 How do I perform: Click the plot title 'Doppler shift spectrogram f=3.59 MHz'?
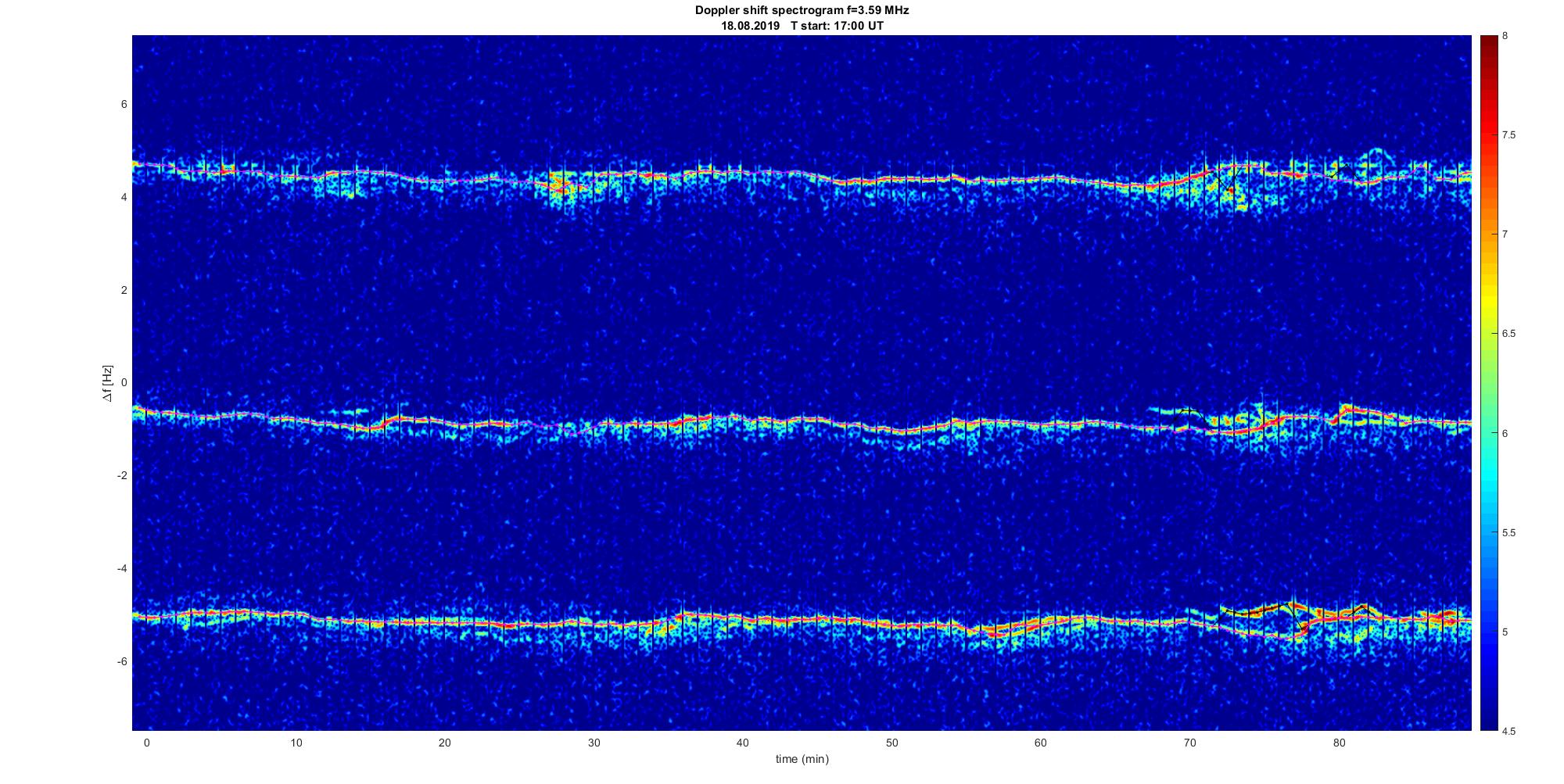[802, 11]
